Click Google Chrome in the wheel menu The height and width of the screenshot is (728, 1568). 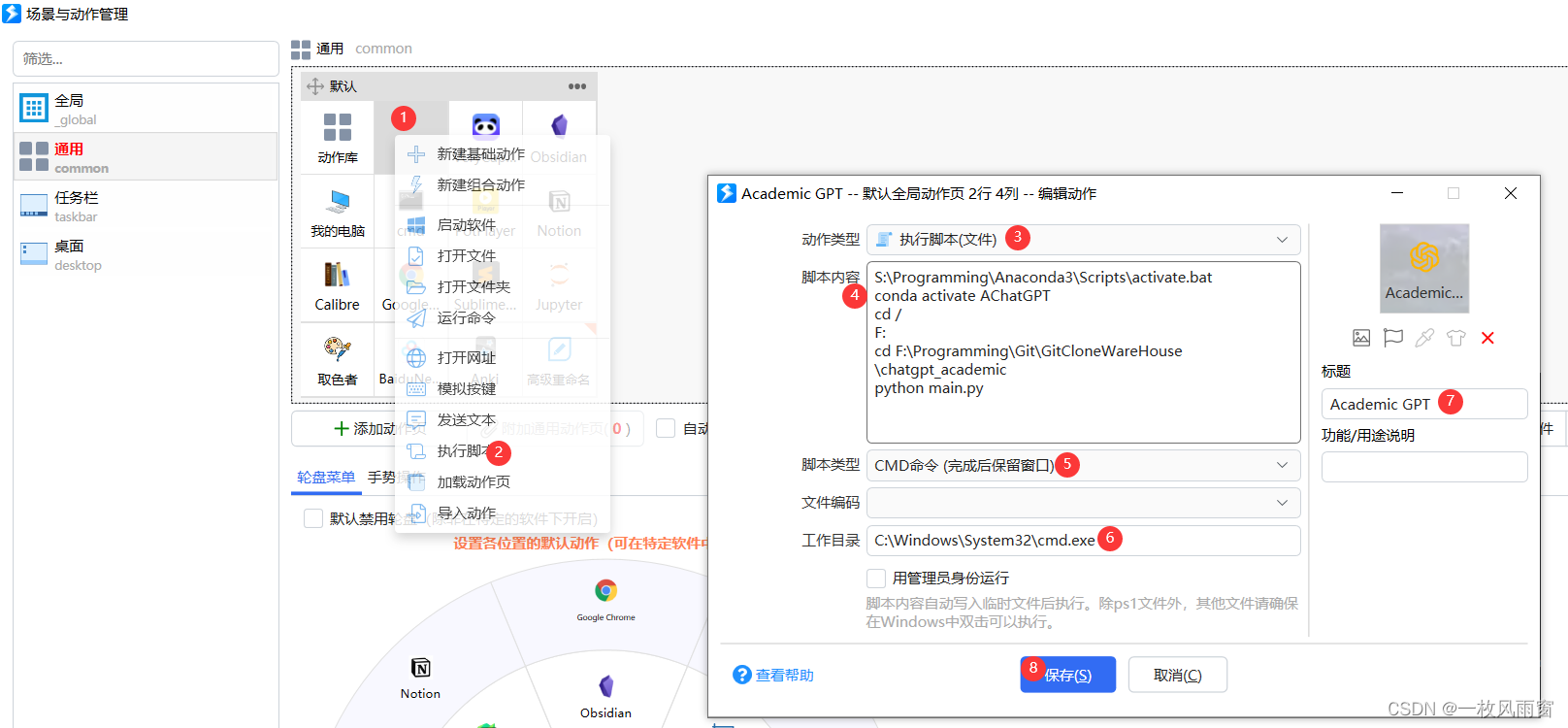click(x=605, y=600)
